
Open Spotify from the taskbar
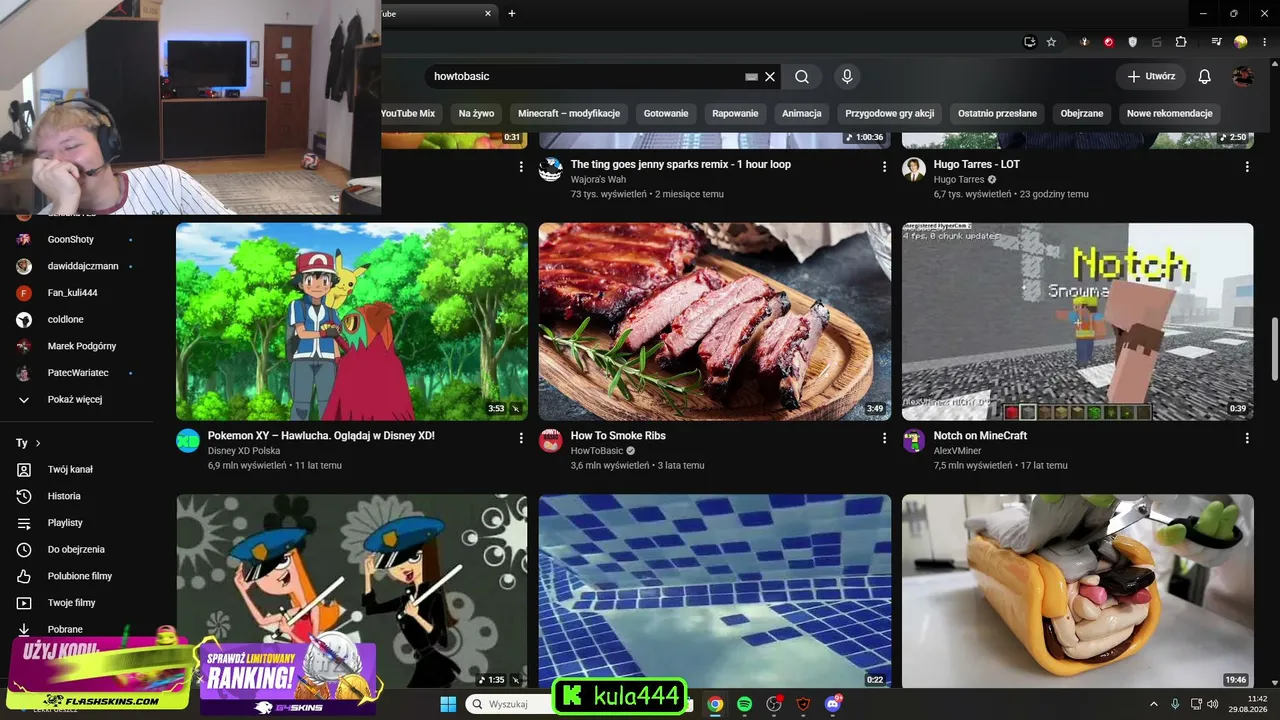744,704
